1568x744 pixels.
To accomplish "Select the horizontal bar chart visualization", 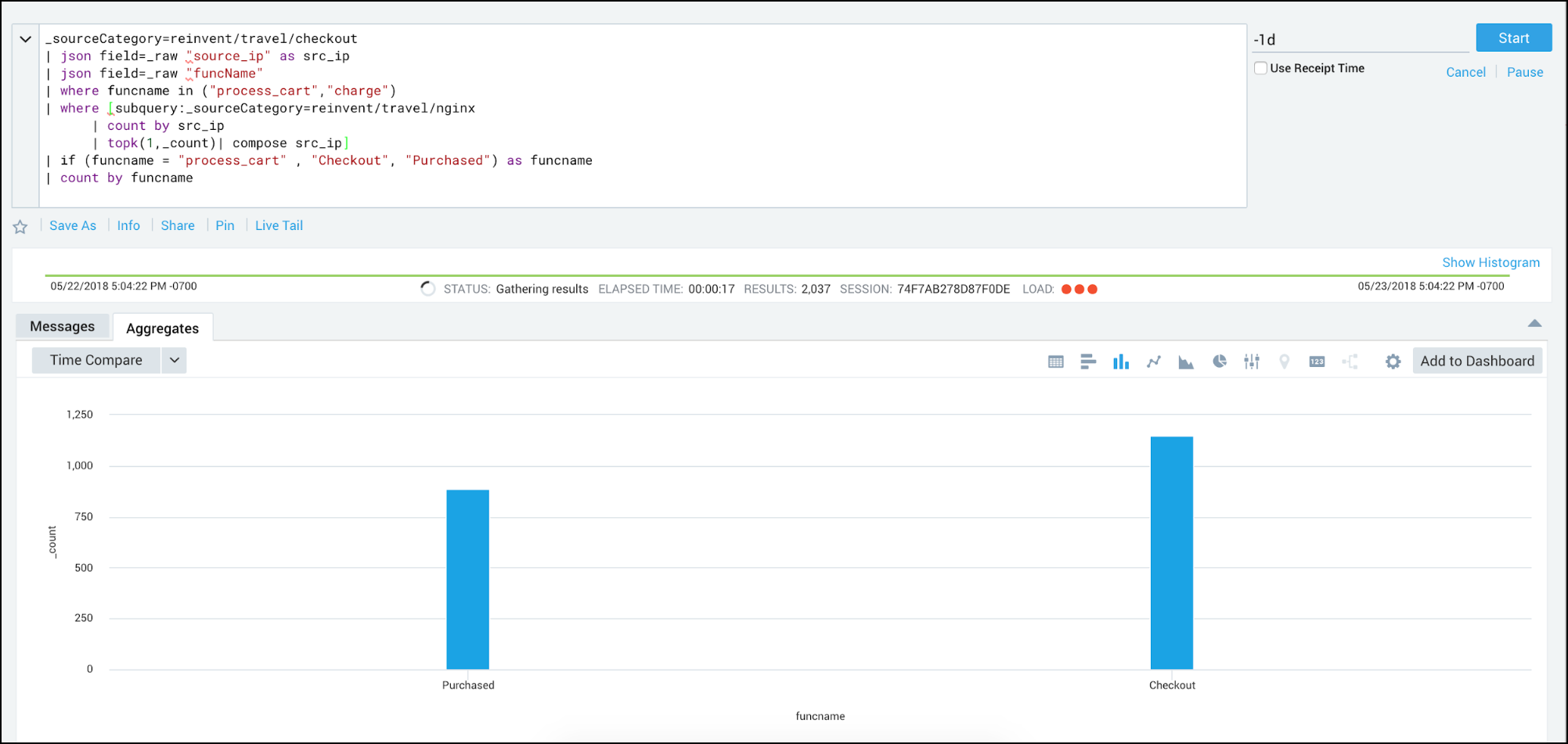I will tap(1088, 361).
